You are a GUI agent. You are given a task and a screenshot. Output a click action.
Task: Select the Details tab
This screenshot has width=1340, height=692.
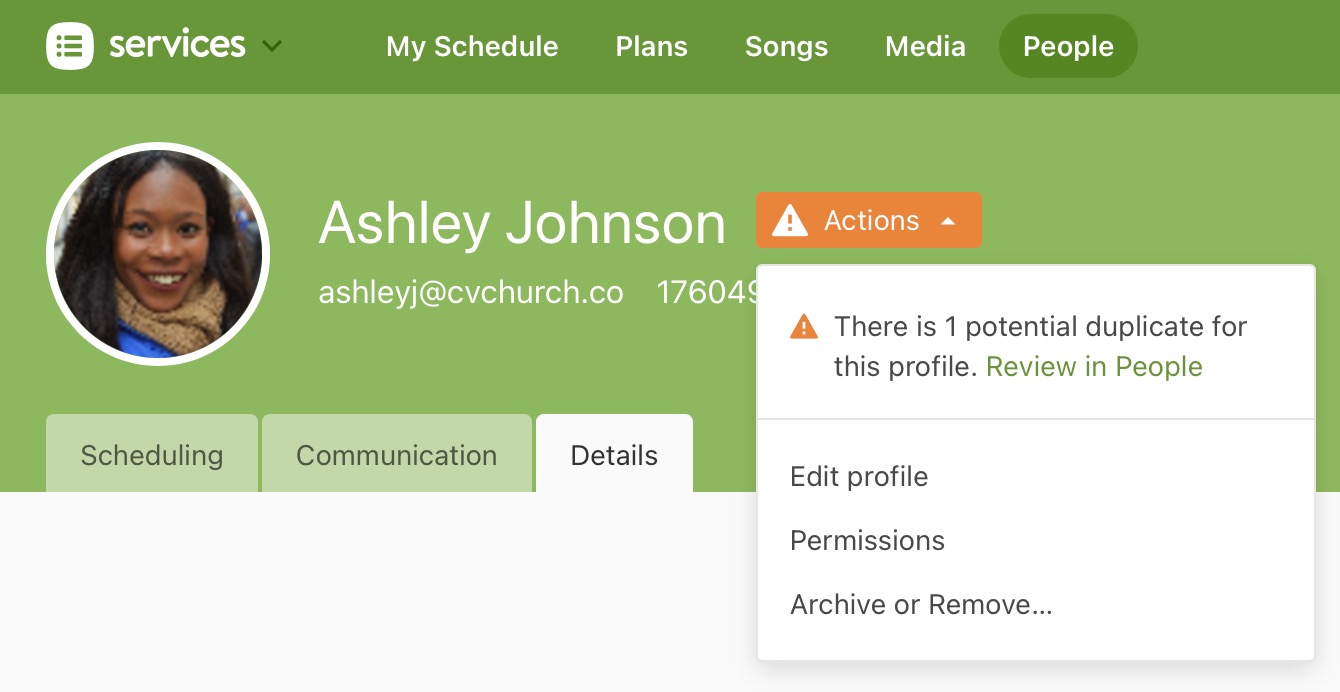(x=614, y=455)
